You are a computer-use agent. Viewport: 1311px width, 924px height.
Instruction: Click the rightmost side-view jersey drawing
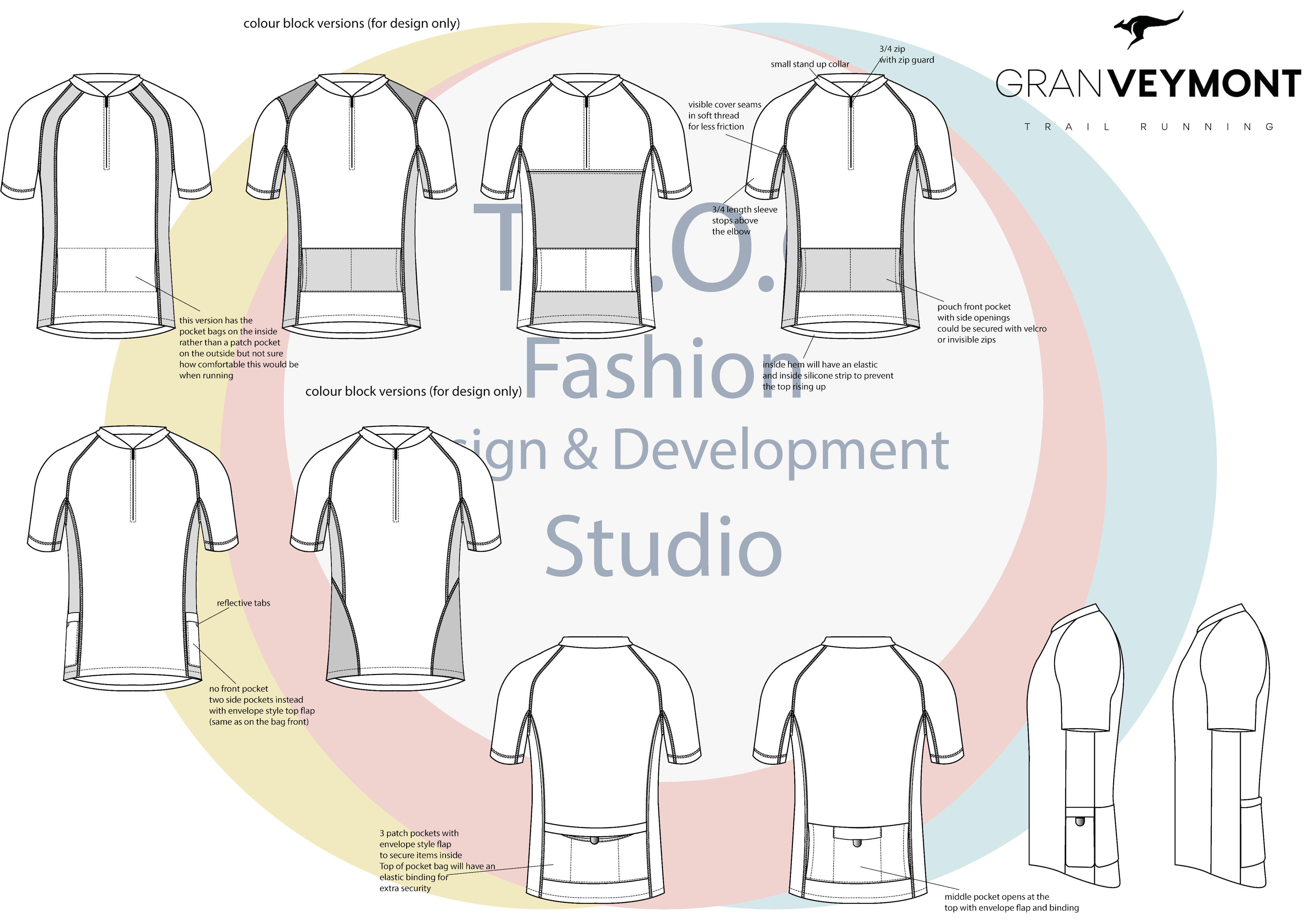pos(1222,748)
